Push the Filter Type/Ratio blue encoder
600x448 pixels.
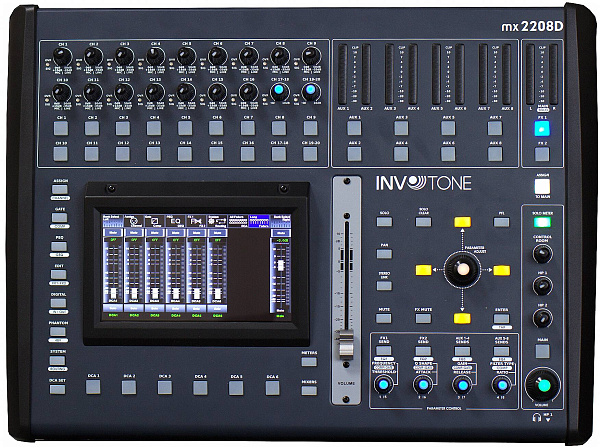pos(502,385)
